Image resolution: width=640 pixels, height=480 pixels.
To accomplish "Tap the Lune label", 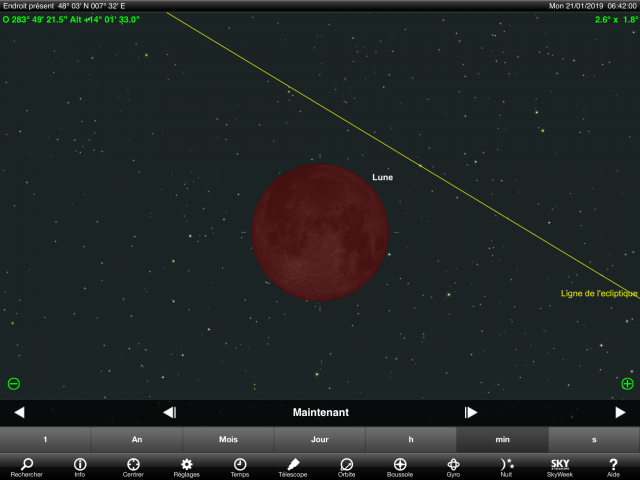I will (x=382, y=177).
